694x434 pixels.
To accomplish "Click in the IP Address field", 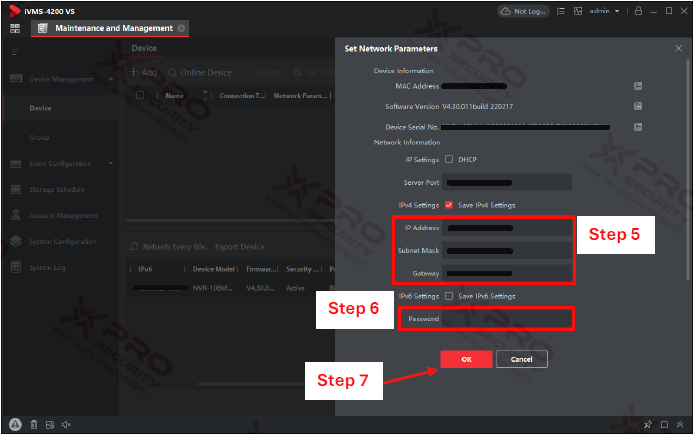I will [x=507, y=228].
